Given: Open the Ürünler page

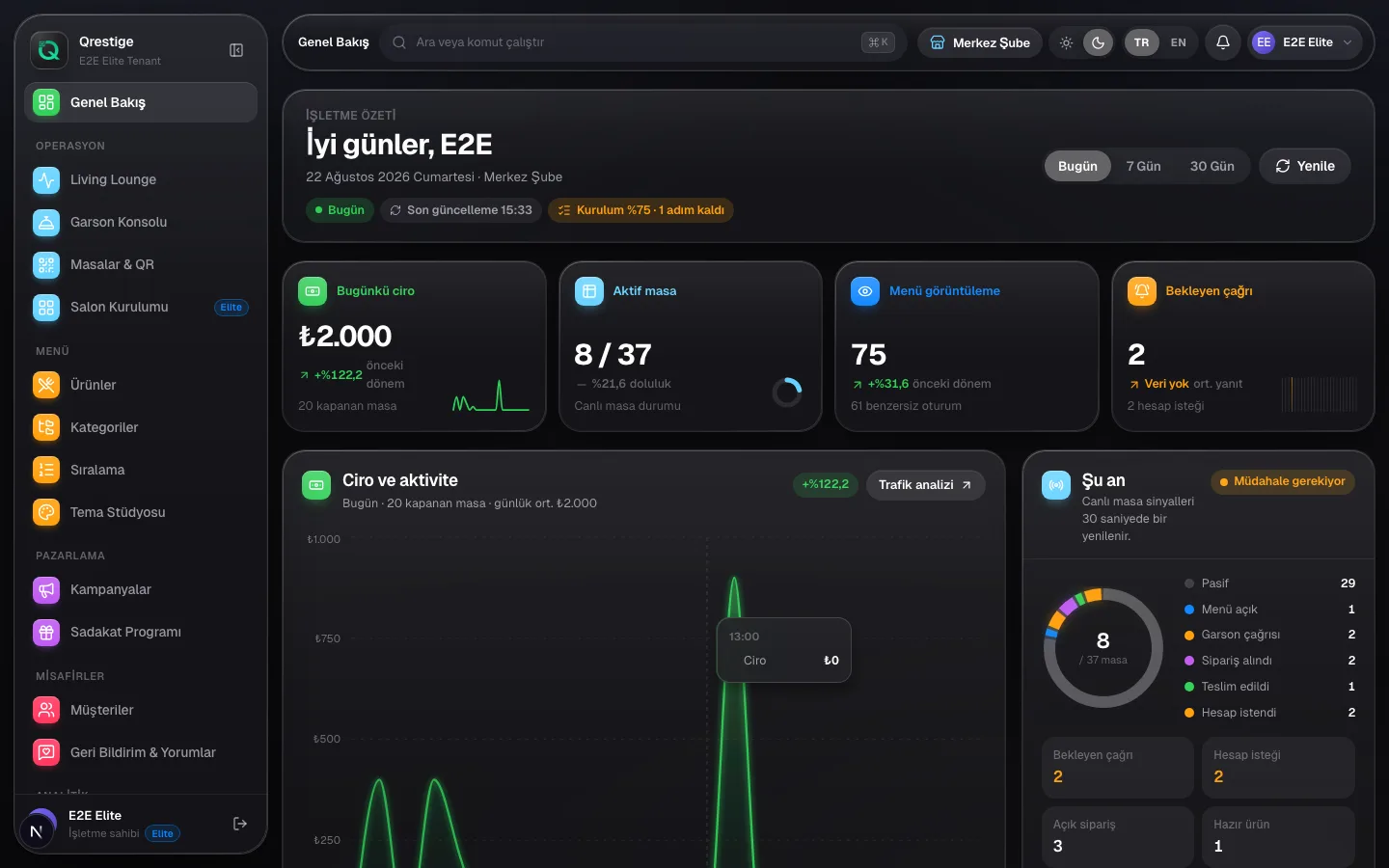Looking at the screenshot, I should pos(141,385).
